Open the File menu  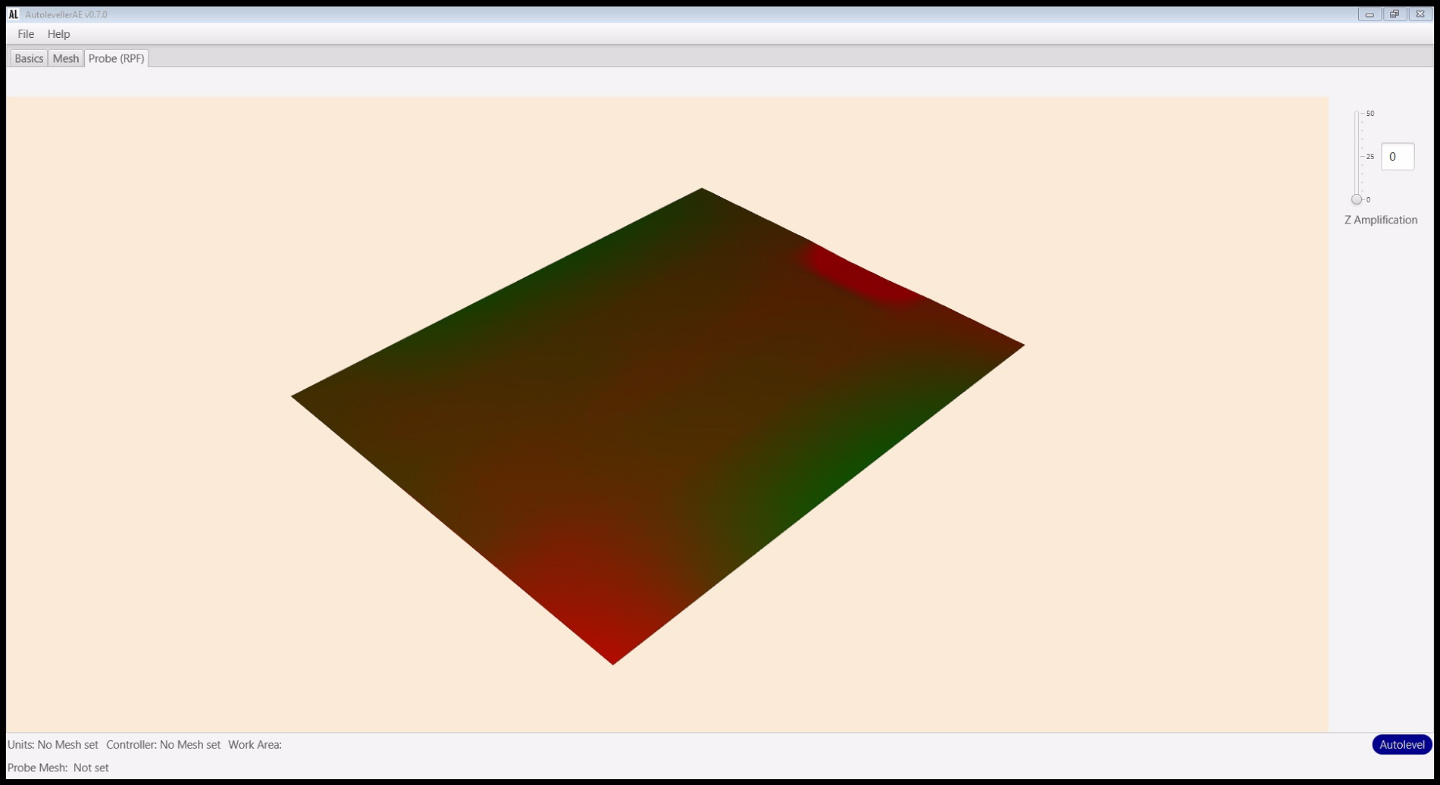coord(26,34)
